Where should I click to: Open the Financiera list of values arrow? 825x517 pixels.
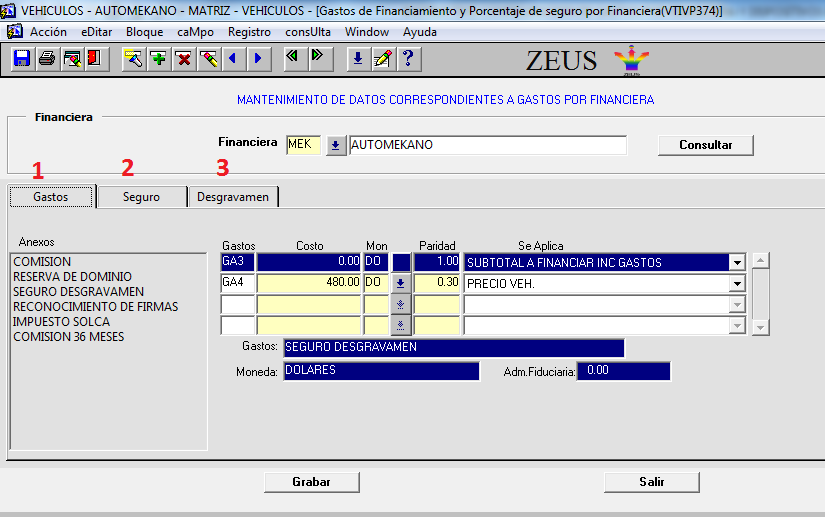(336, 145)
